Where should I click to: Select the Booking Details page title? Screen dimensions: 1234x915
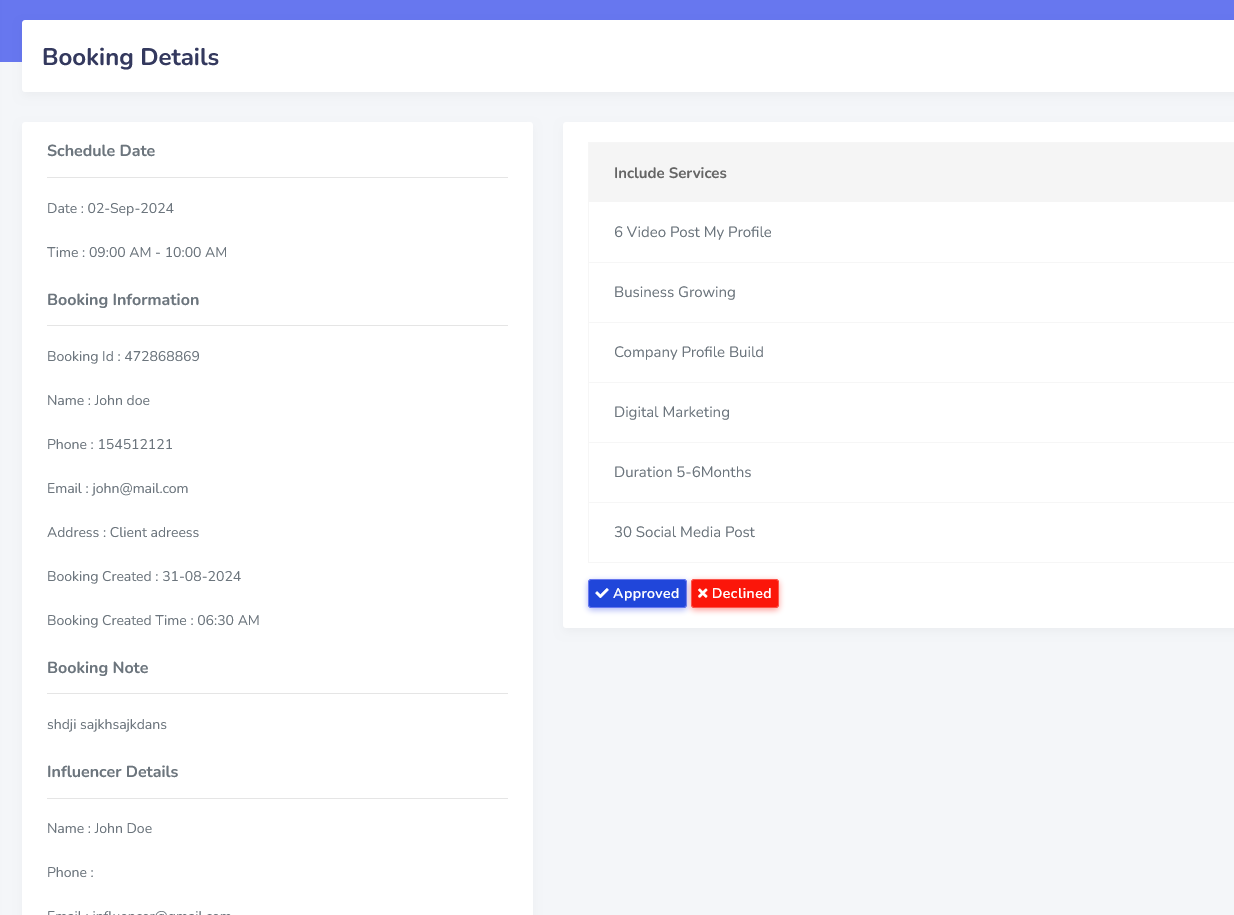130,57
